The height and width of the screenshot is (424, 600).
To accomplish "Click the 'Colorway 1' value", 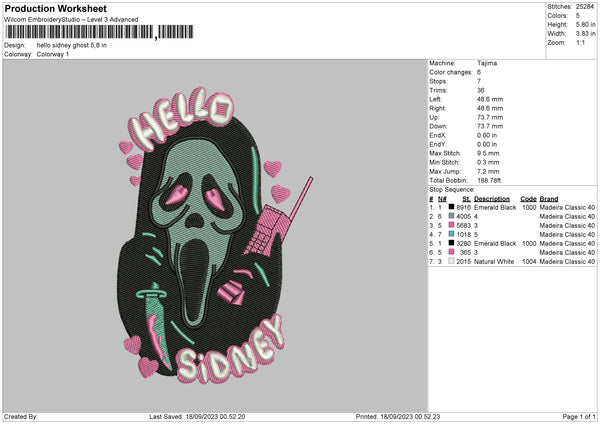I will pyautogui.click(x=53, y=54).
